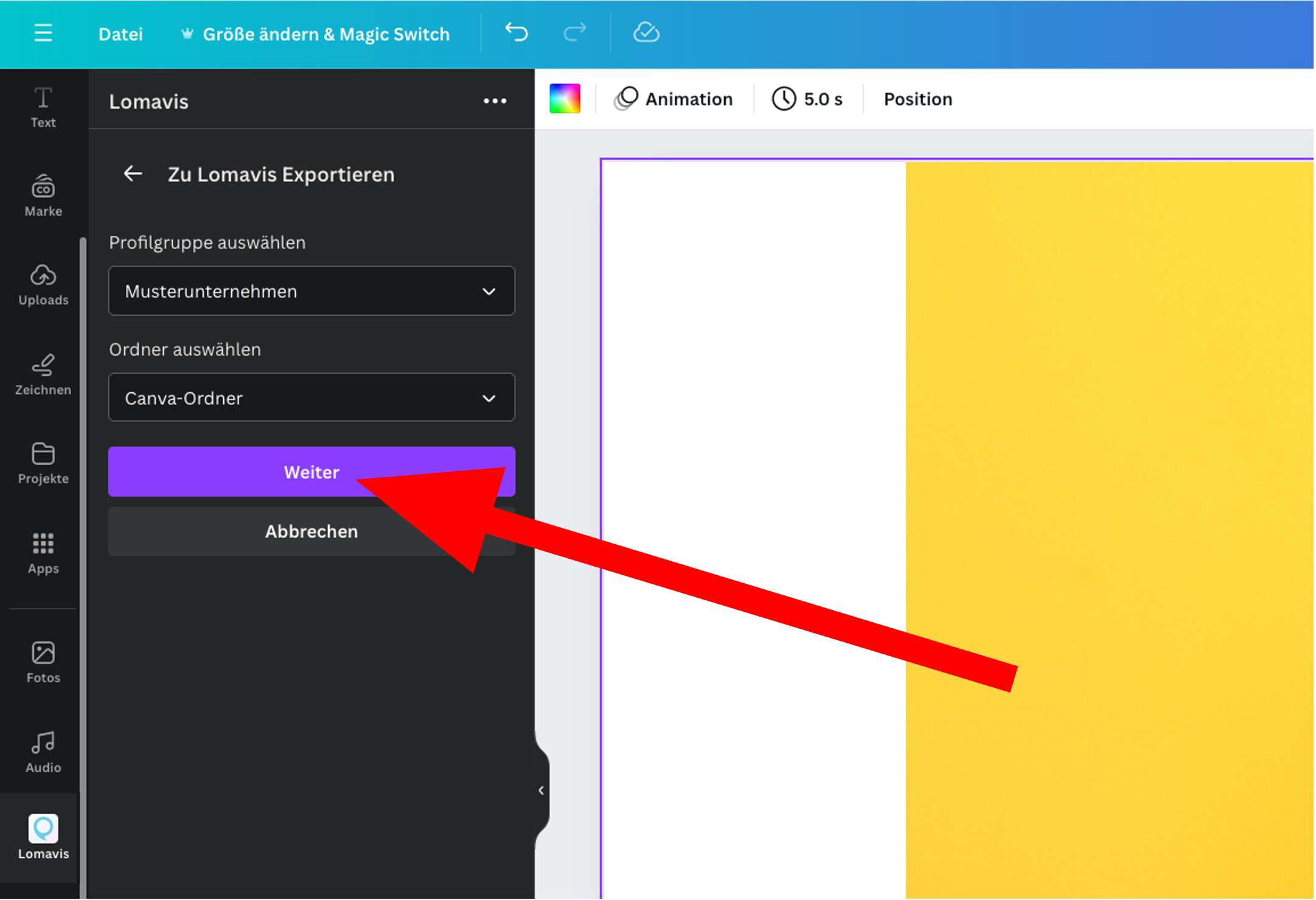Click the undo arrow icon

point(517,33)
